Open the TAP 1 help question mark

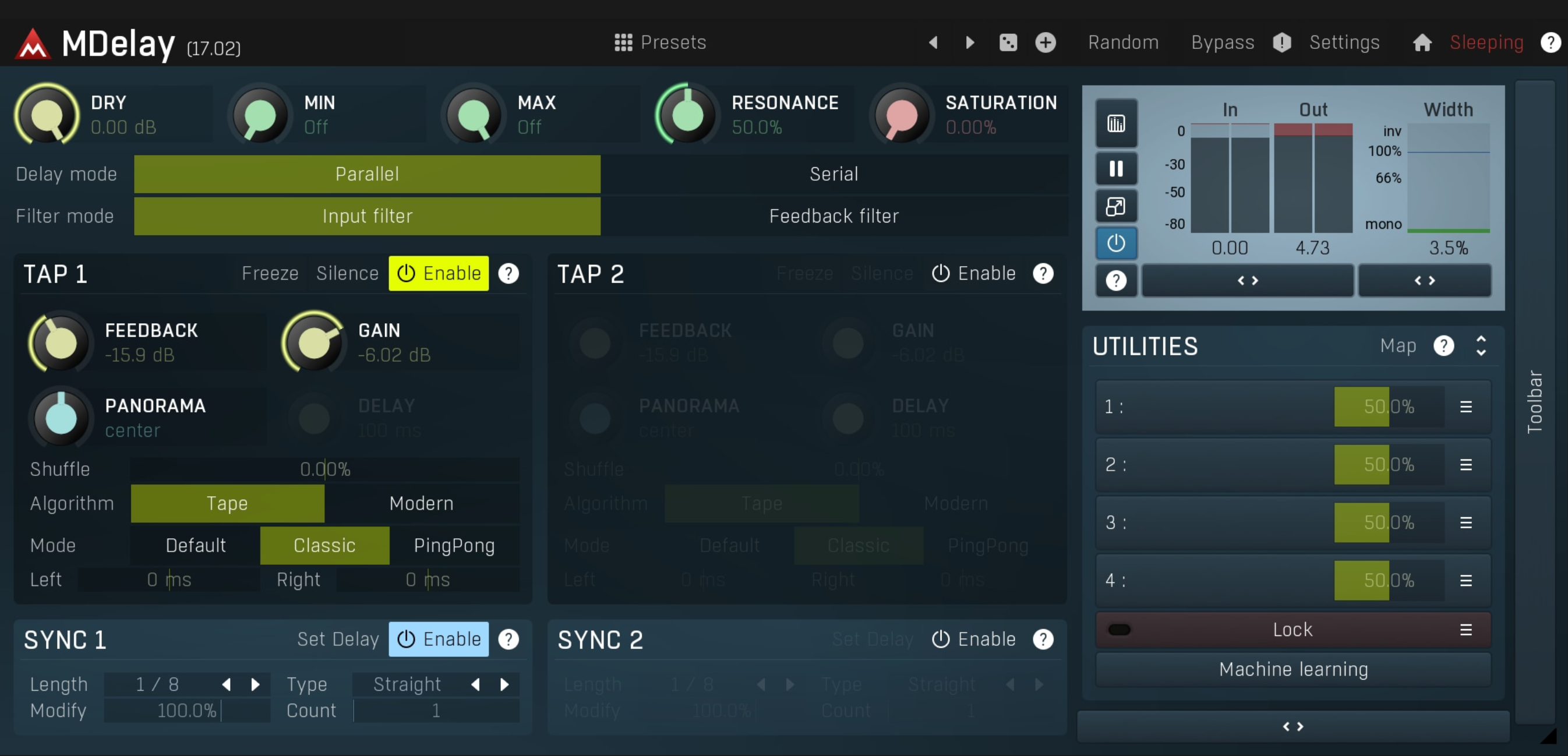click(x=508, y=274)
